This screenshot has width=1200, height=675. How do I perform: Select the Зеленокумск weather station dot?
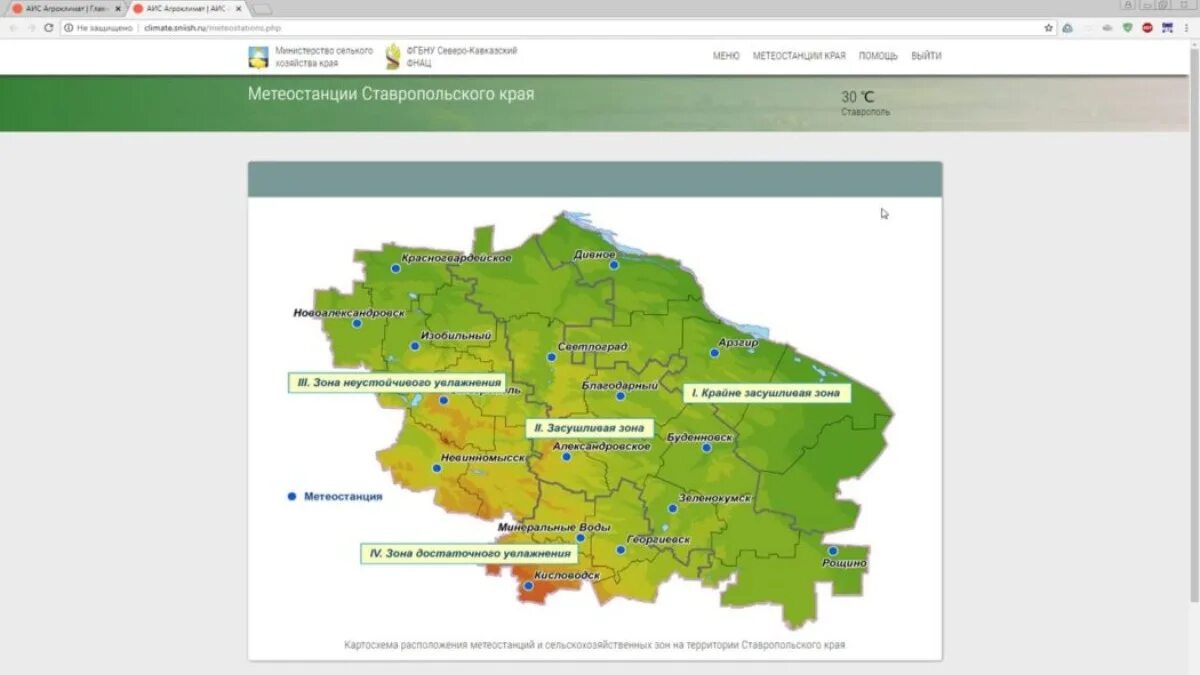tap(672, 508)
